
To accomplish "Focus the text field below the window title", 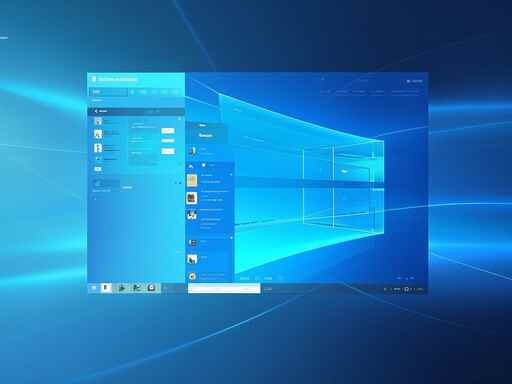I will [109, 92].
